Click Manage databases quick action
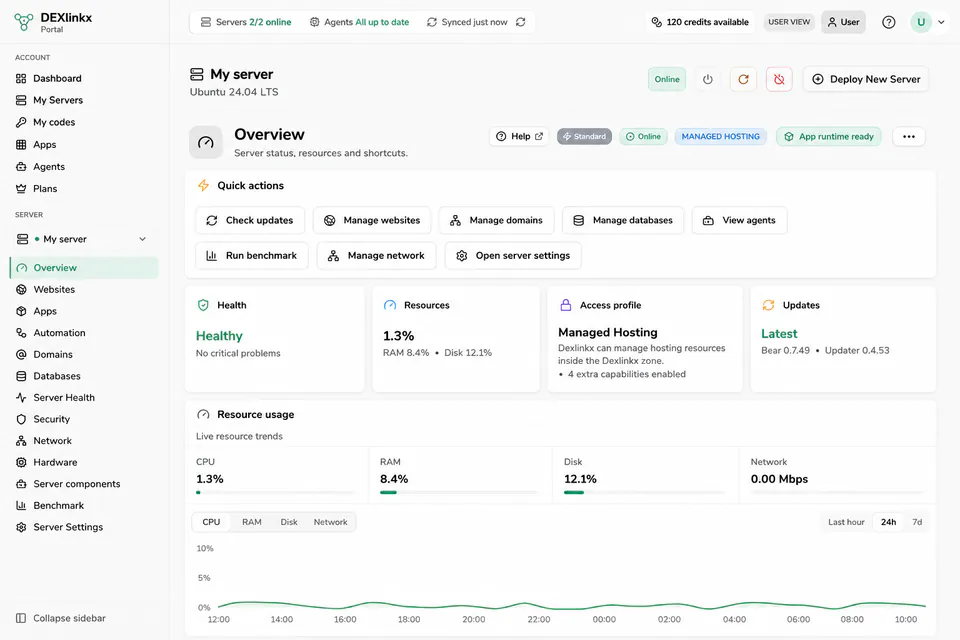Image resolution: width=960 pixels, height=640 pixels. click(x=623, y=220)
